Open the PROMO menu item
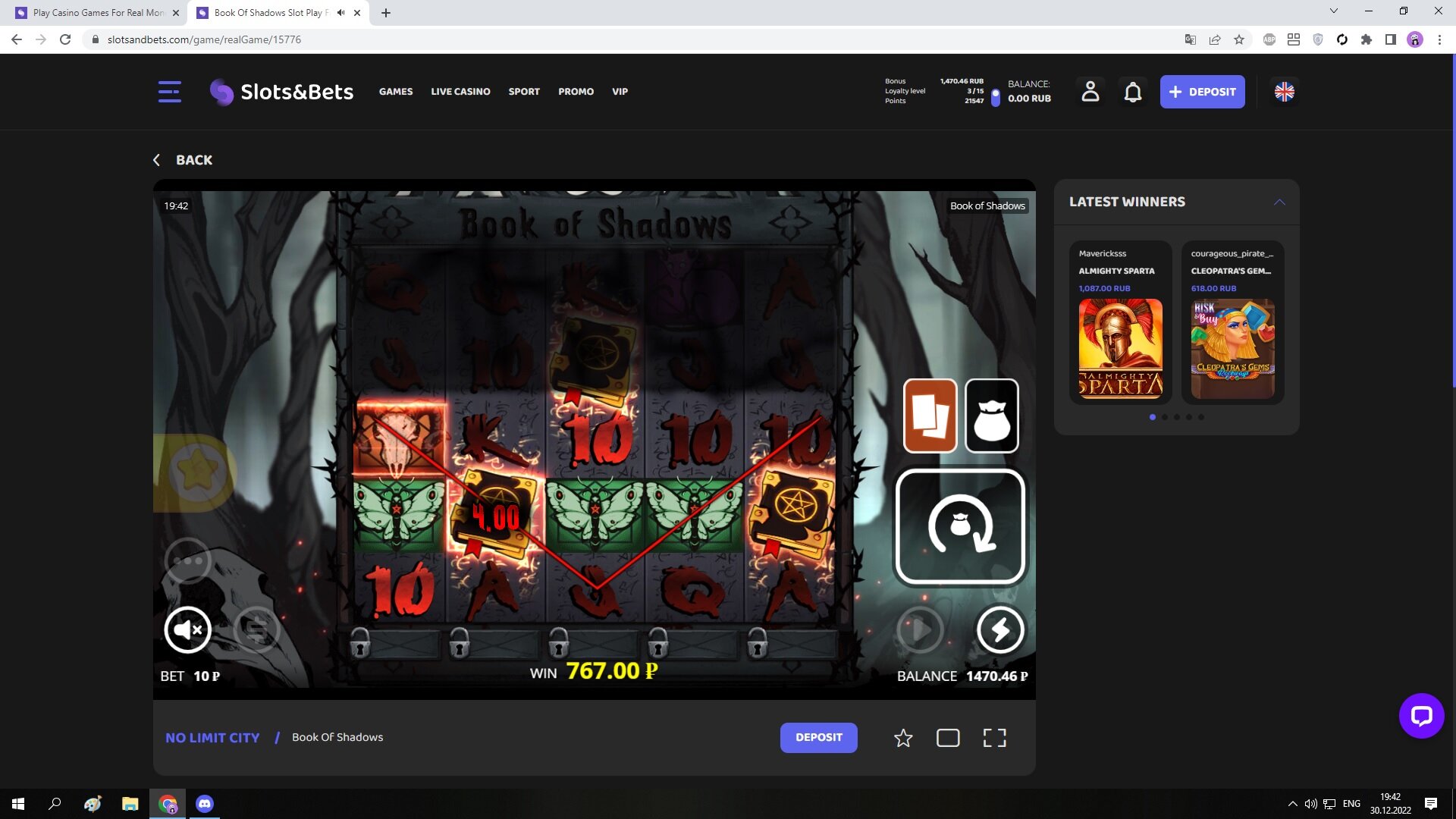Screen dimensions: 1456x819 click(576, 92)
